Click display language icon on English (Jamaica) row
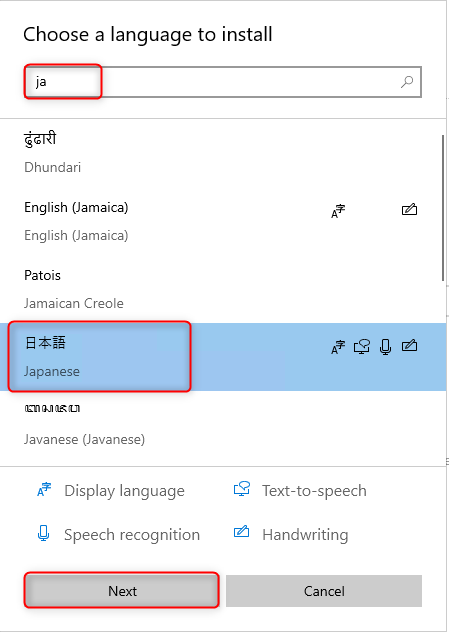 tap(338, 211)
